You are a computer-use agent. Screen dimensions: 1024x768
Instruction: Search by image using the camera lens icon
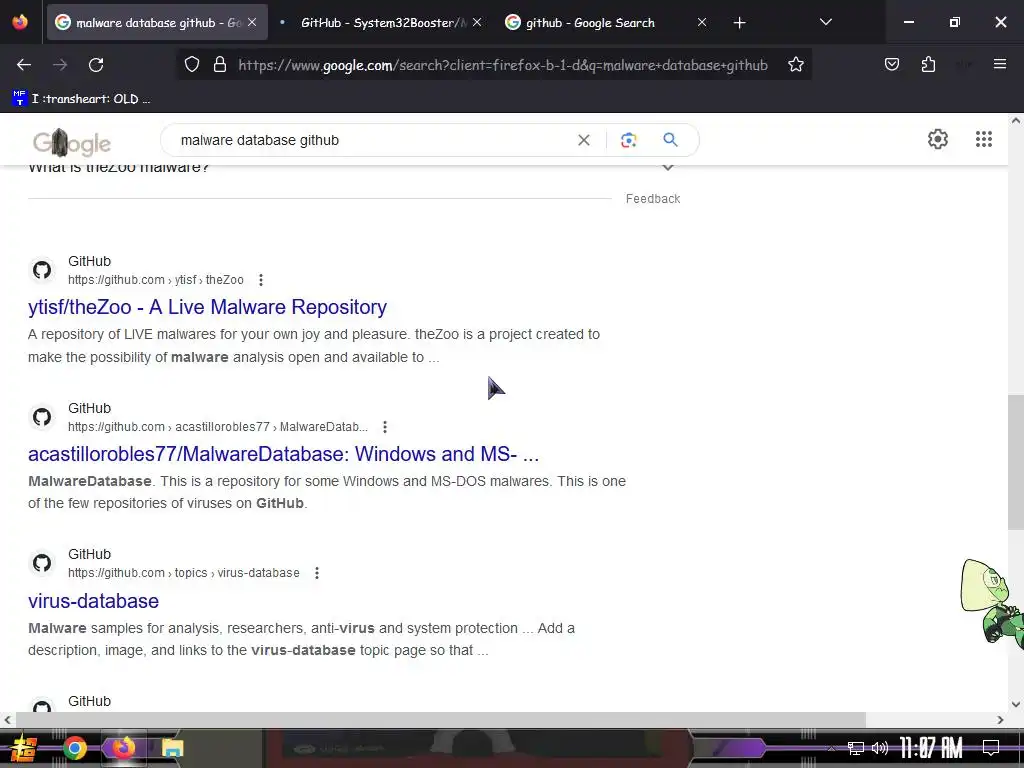point(628,140)
